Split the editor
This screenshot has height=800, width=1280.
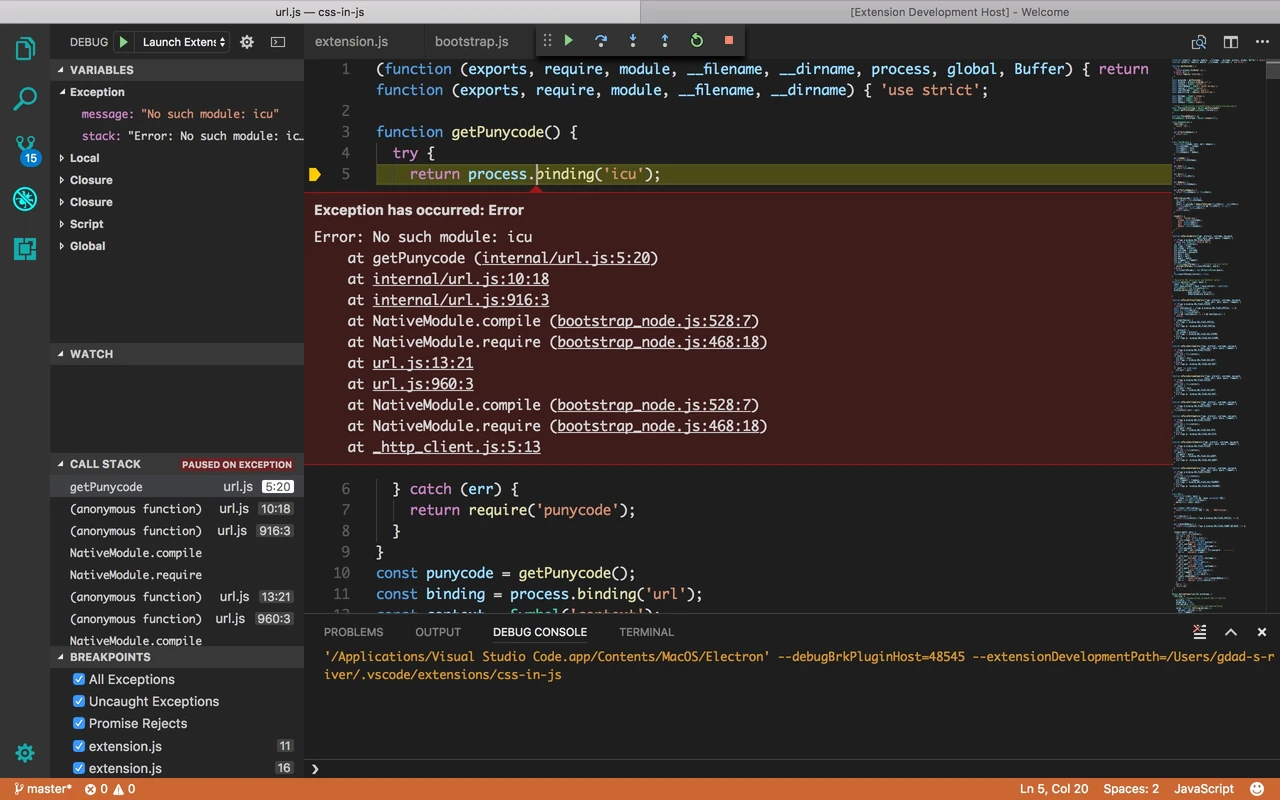(x=1231, y=42)
